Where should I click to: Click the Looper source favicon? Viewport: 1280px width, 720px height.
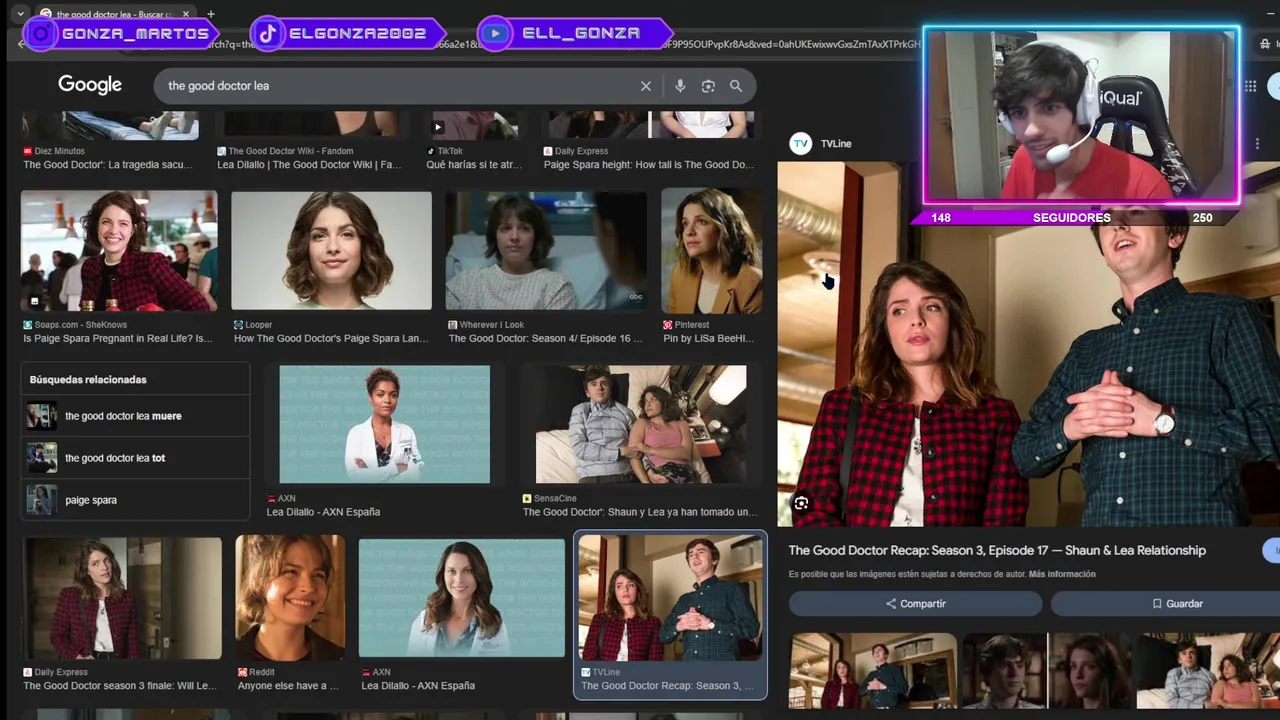click(238, 325)
